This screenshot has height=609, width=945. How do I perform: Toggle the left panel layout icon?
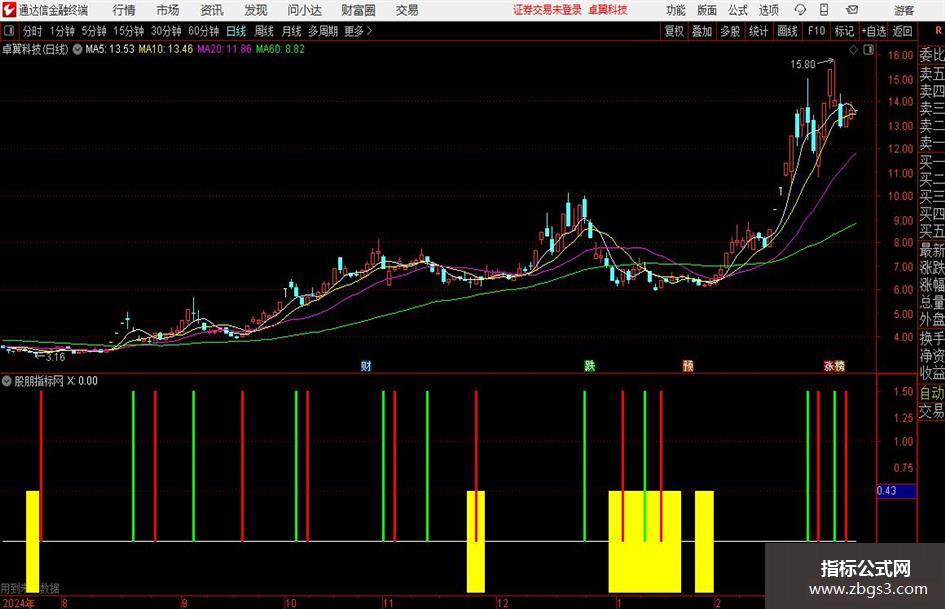(x=9, y=31)
